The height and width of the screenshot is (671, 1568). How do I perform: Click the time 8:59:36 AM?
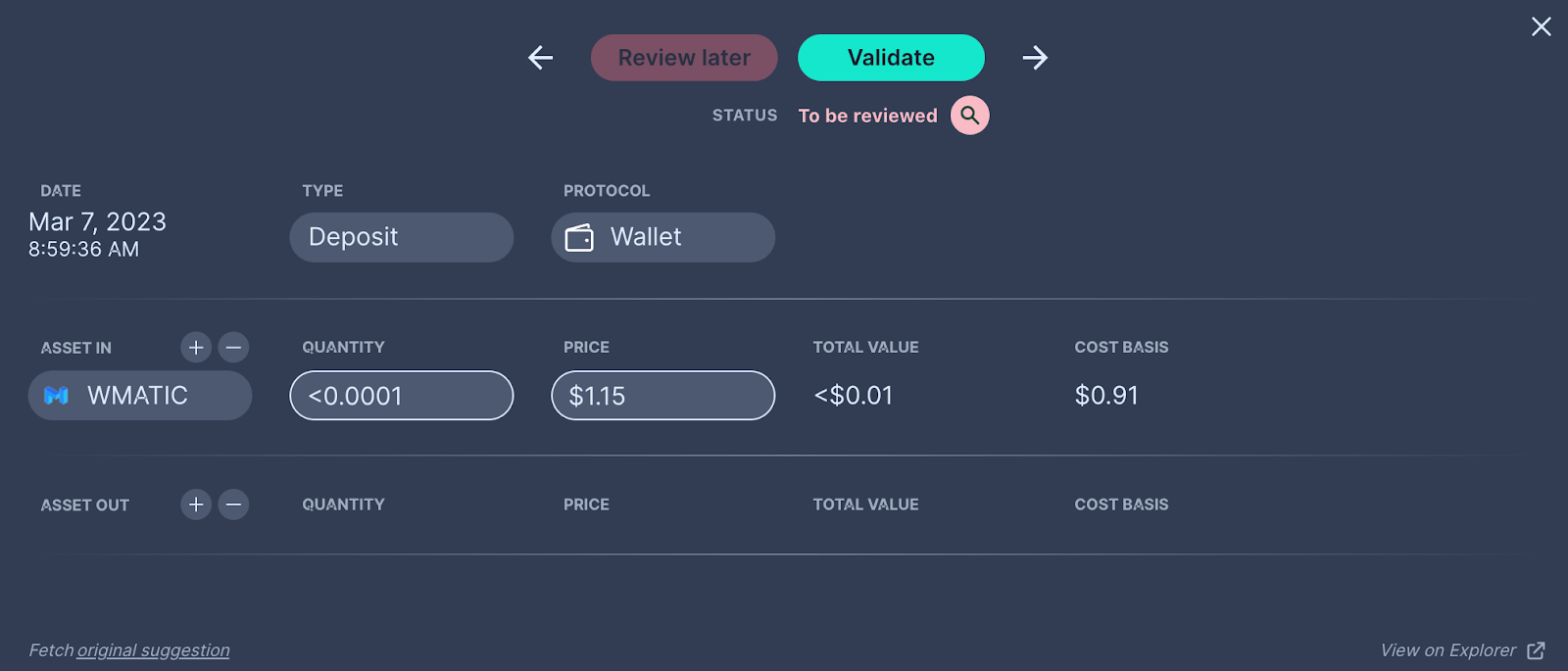(83, 250)
